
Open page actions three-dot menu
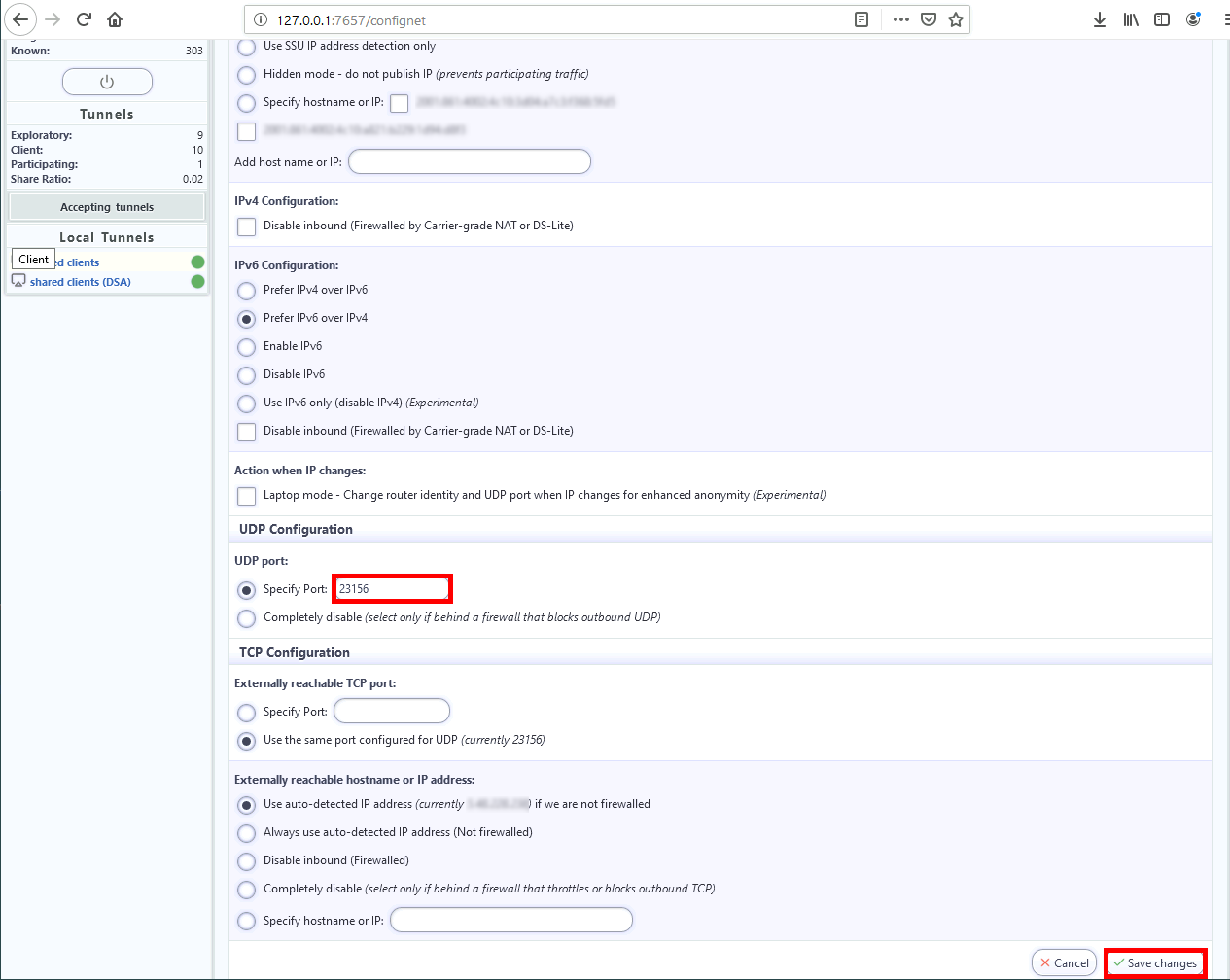coord(901,19)
